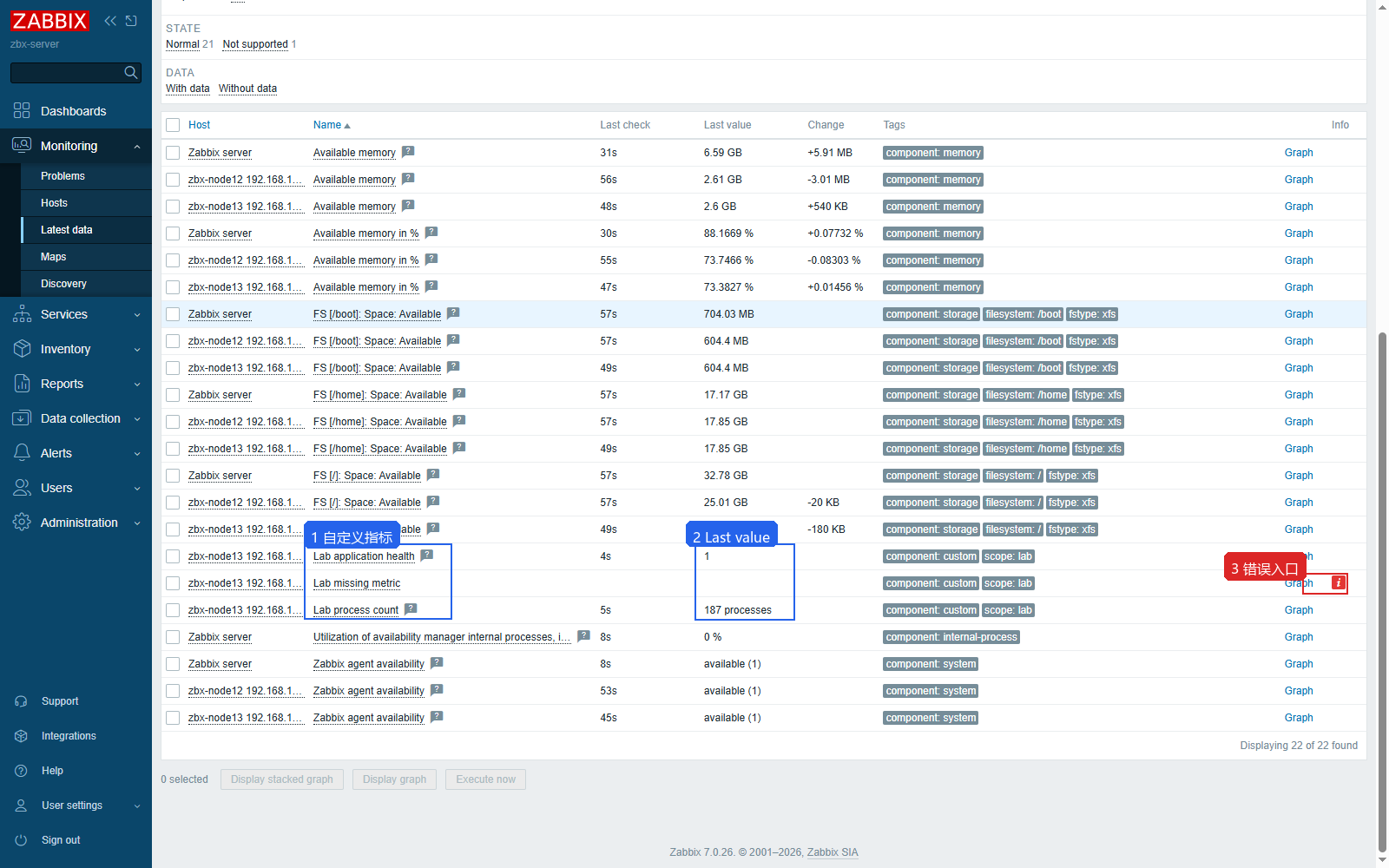Show description icon for Lab application health
This screenshot has height=868, width=1389.
[427, 556]
